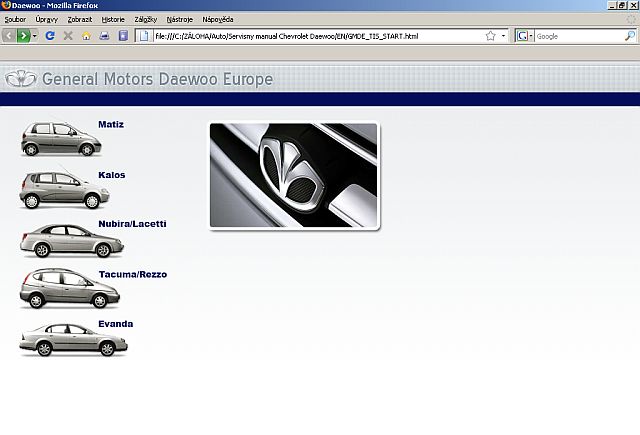Open the Matiz manual link
Viewport: 640px width, 435px height.
(111, 124)
